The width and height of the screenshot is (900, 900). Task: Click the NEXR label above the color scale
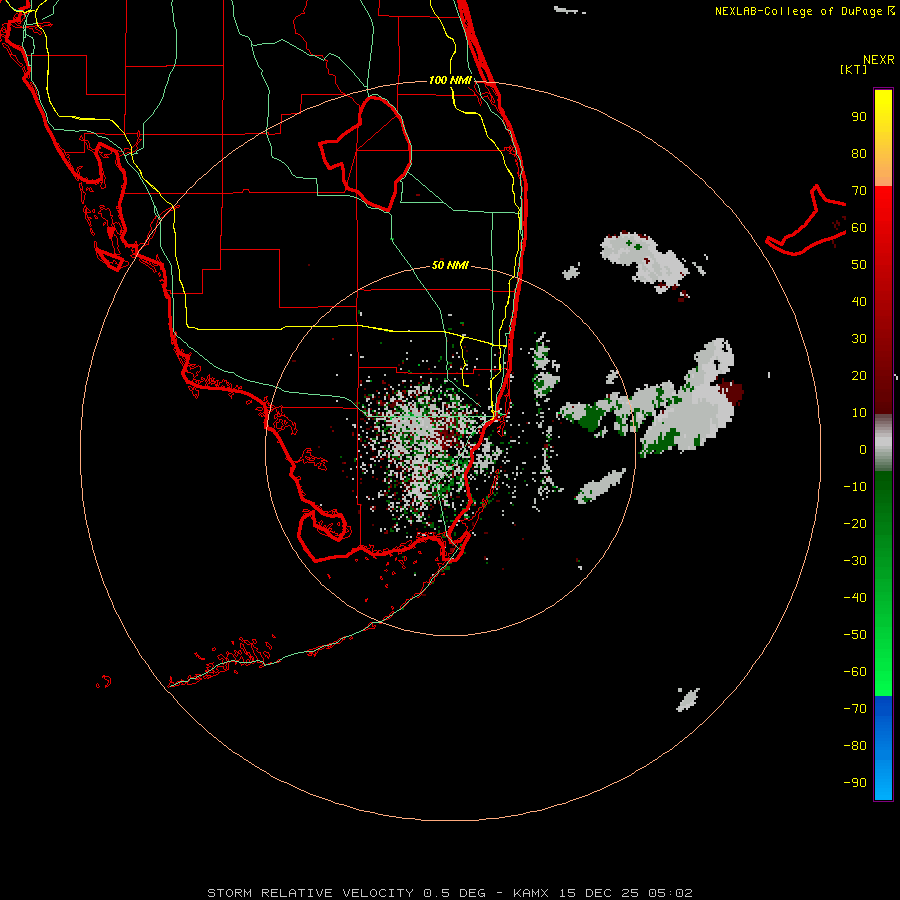878,60
